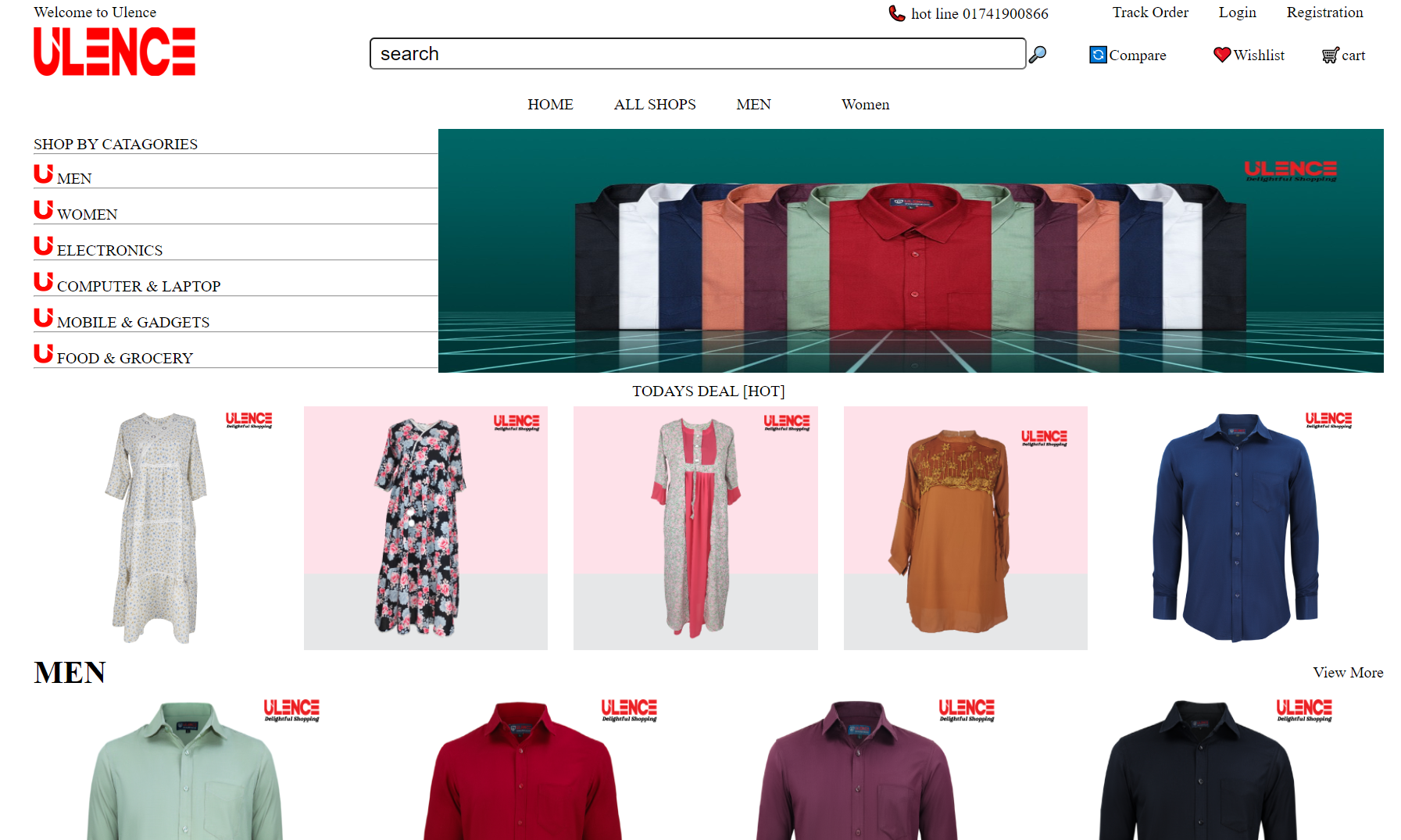Click the U icon beside COMPUTER & LAPTOP
This screenshot has width=1401, height=840.
44,281
